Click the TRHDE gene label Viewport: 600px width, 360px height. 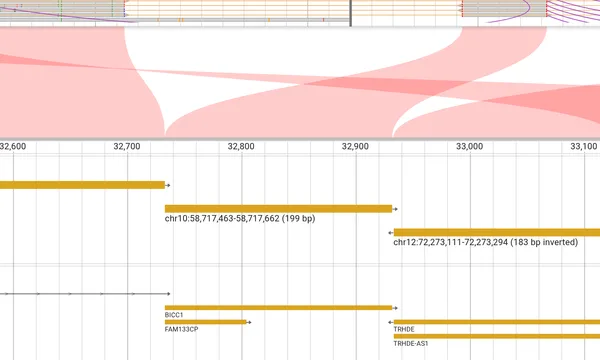404,329
